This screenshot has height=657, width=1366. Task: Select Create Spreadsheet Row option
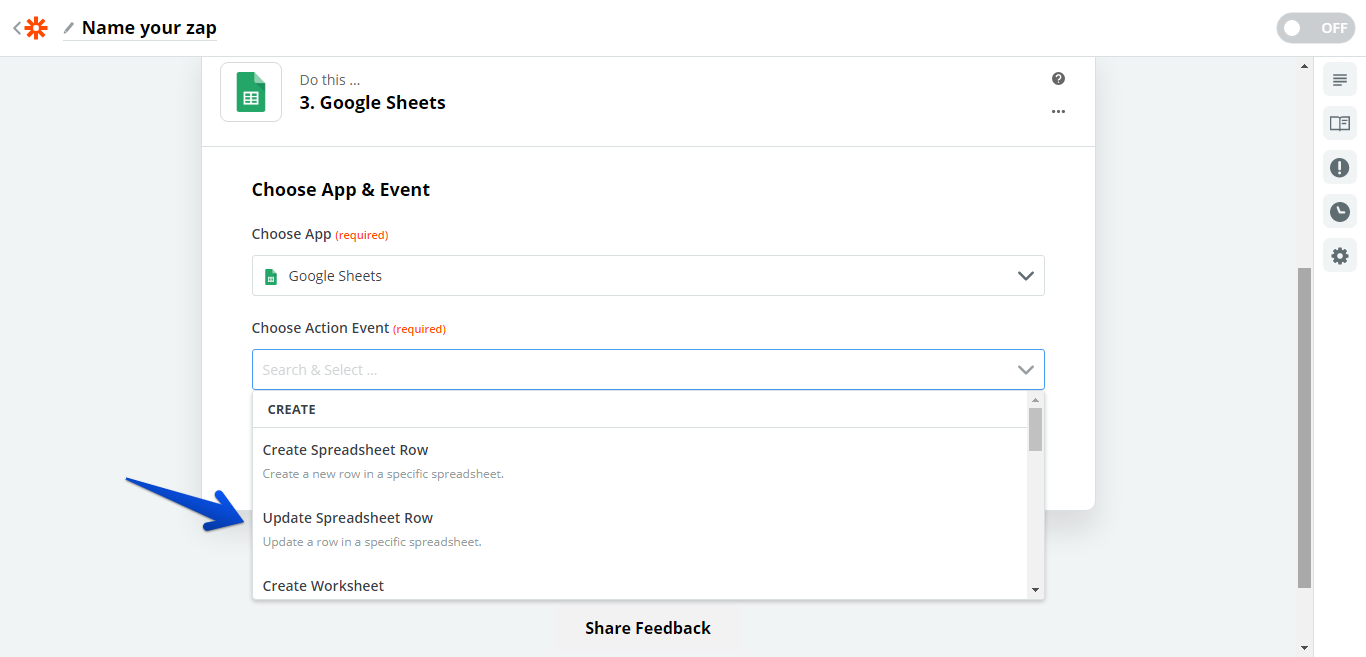pyautogui.click(x=346, y=450)
